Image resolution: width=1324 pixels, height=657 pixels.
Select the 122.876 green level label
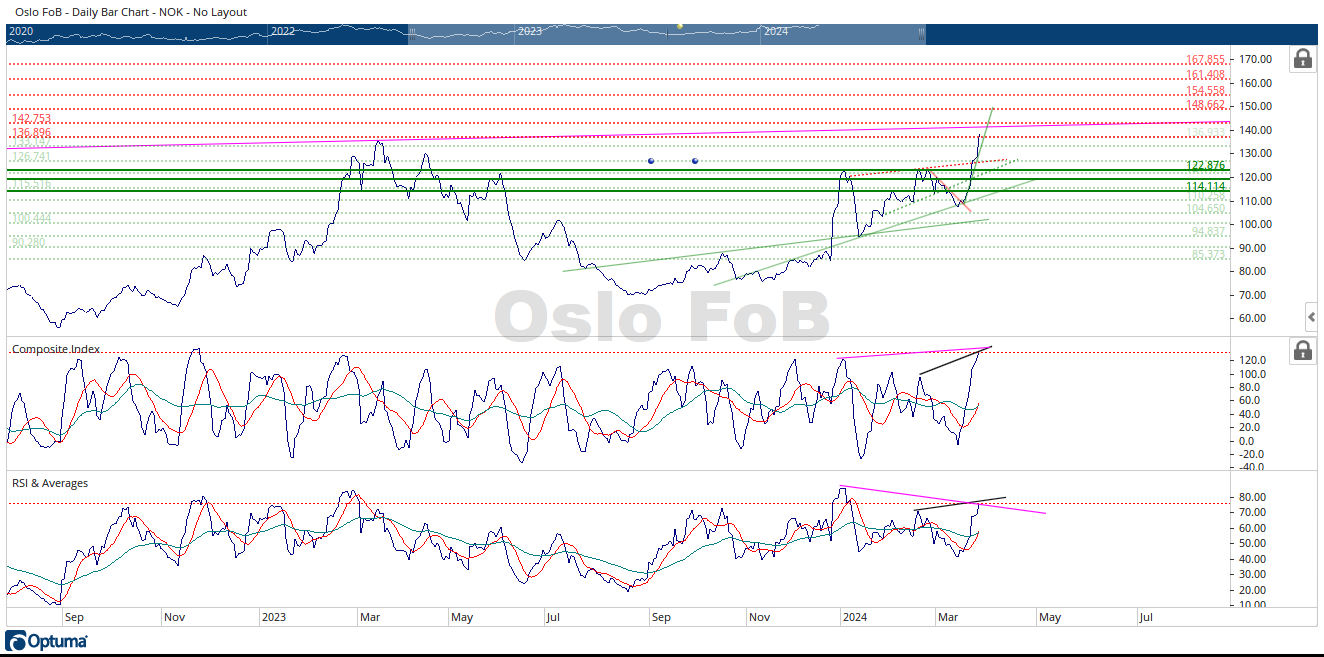click(1205, 165)
